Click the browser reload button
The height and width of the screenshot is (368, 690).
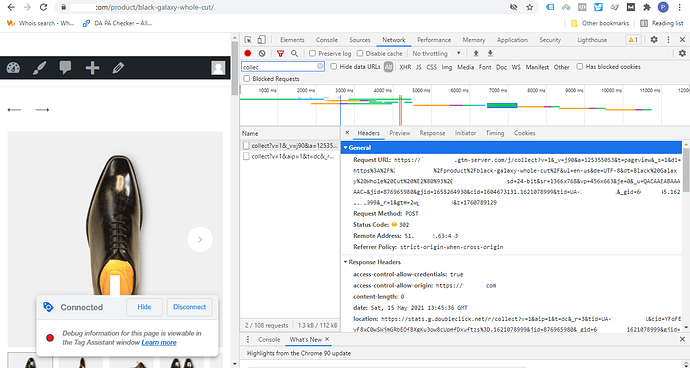coord(43,7)
